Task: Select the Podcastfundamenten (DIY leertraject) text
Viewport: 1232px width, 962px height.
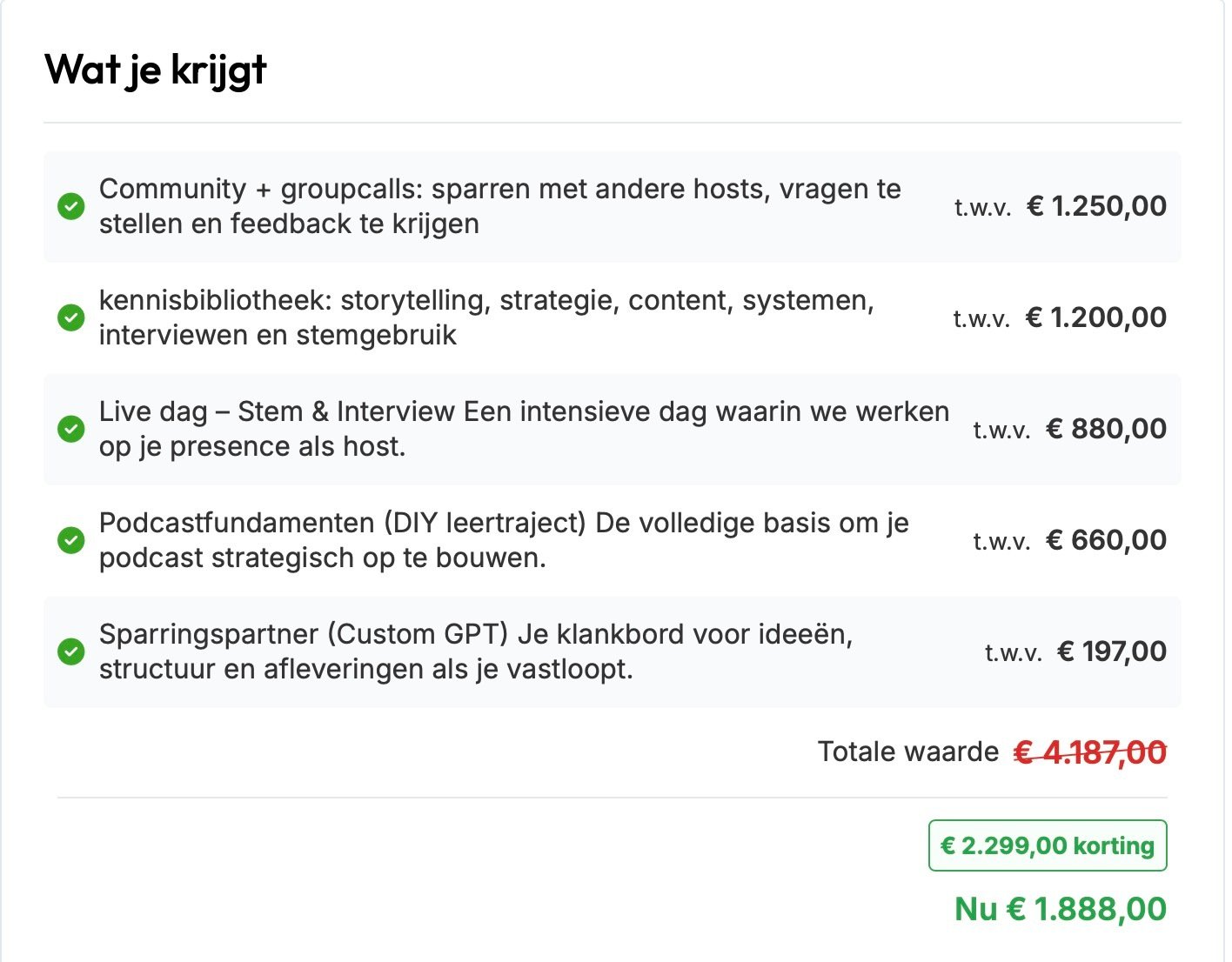Action: pyautogui.click(x=504, y=540)
